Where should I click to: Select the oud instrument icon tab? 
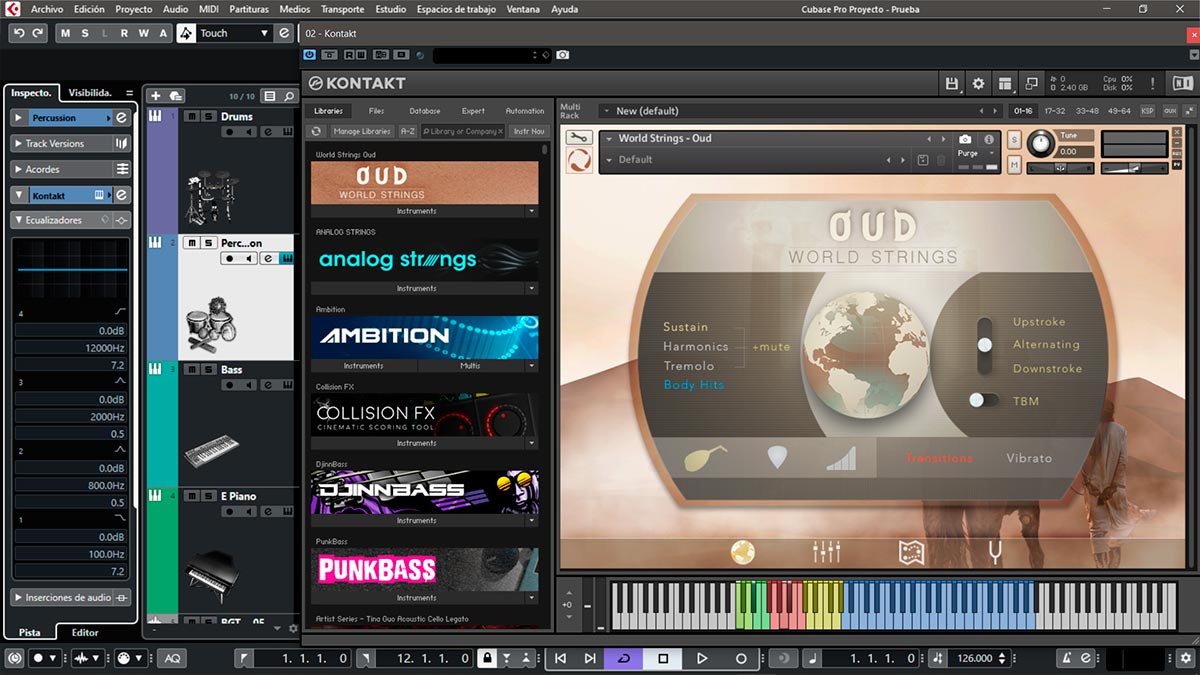click(705, 458)
